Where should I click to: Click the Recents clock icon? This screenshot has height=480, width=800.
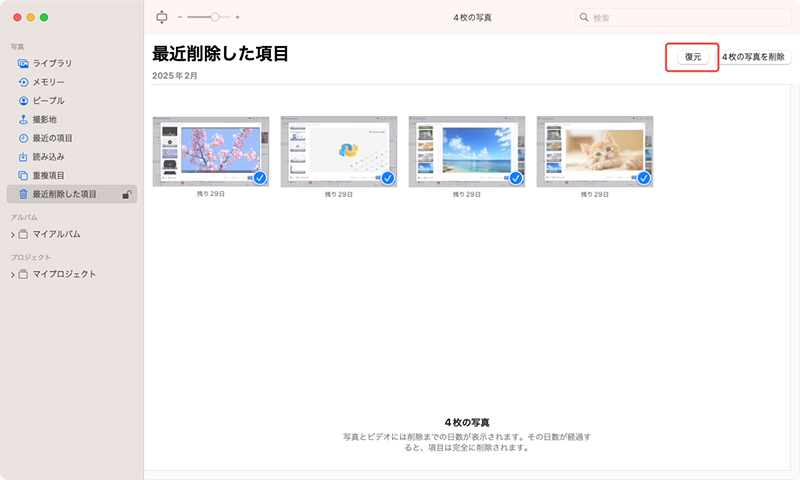coord(23,138)
